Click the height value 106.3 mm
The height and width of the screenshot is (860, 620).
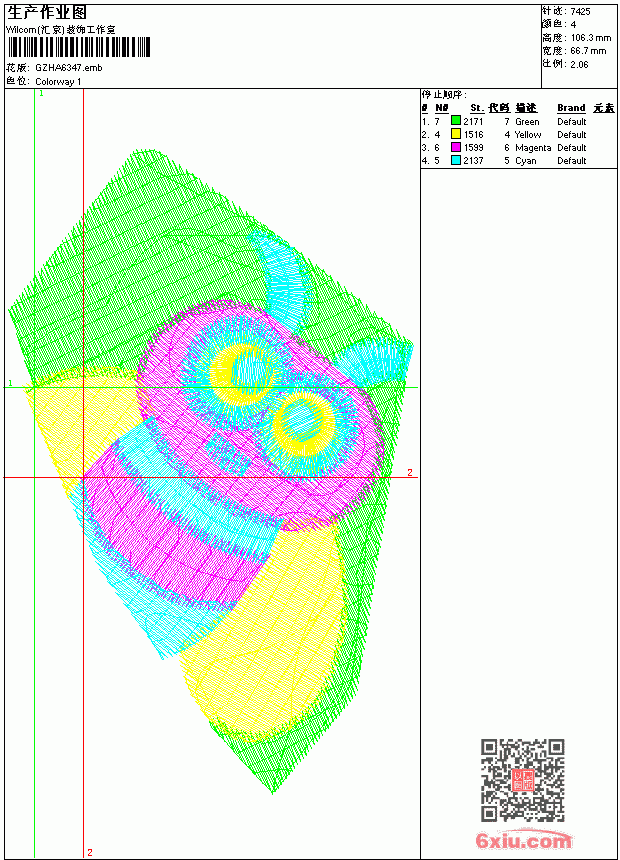click(x=590, y=38)
